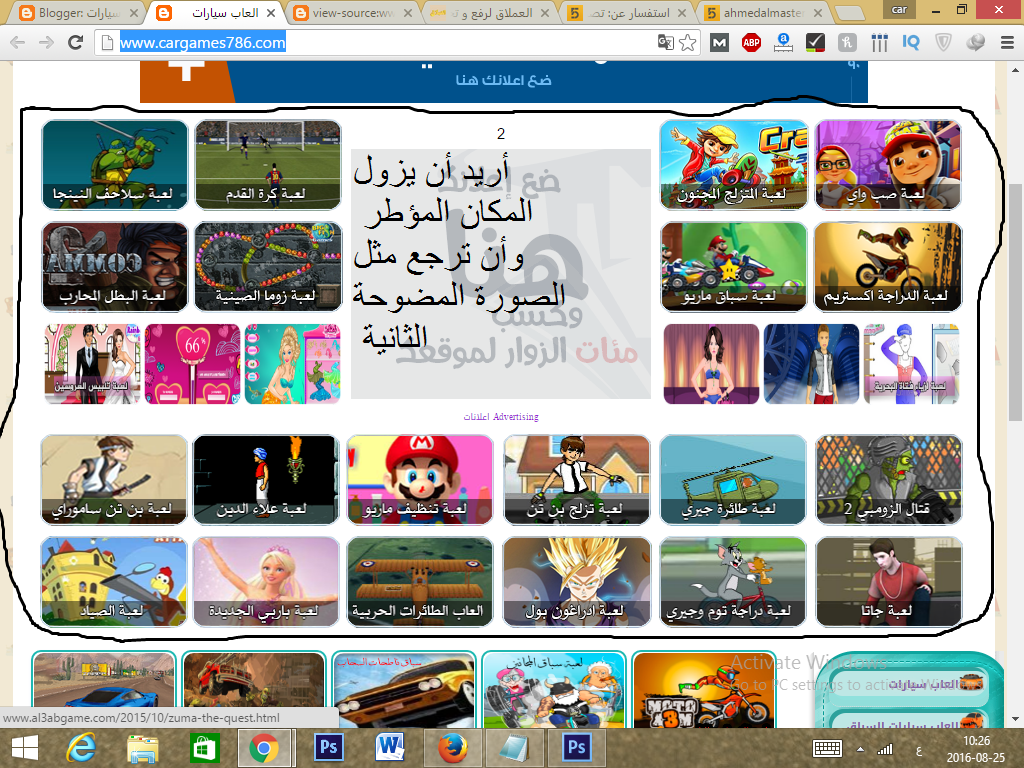This screenshot has width=1024, height=768.
Task: Open the لعبة دراجة توم وجيري game
Action: pyautogui.click(x=733, y=582)
